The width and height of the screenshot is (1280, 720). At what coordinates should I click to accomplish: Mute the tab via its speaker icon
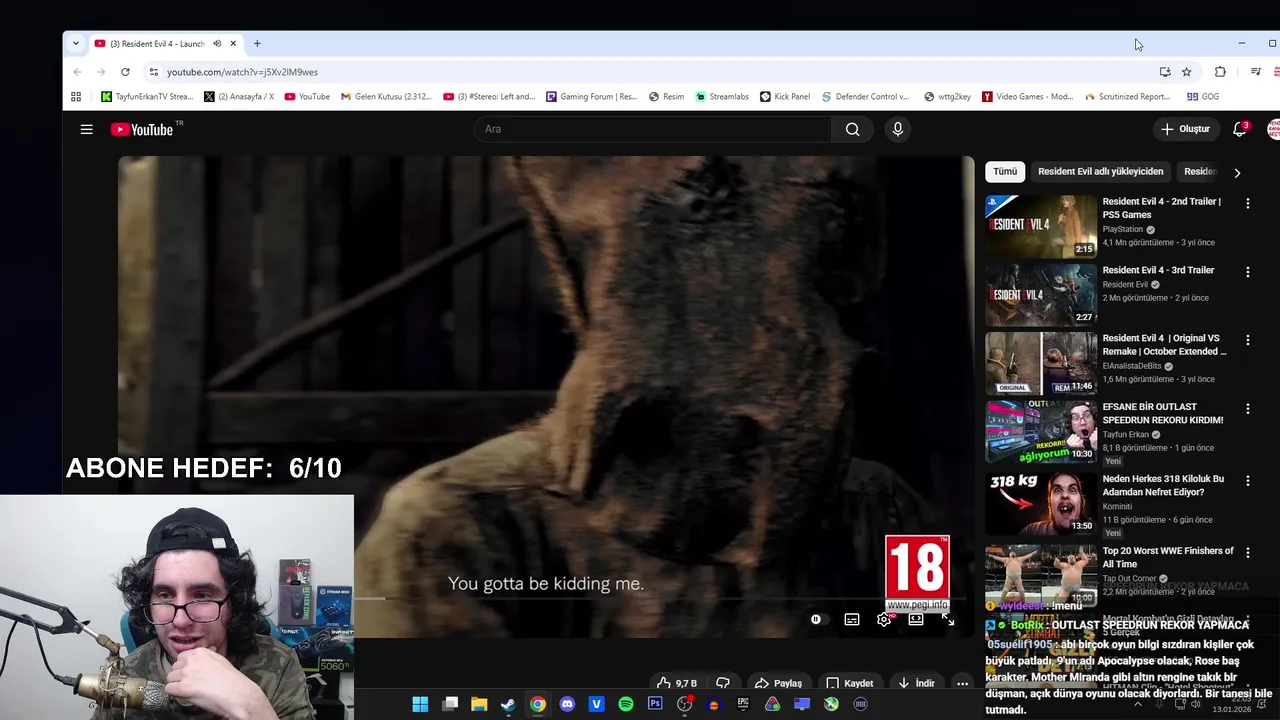[217, 44]
